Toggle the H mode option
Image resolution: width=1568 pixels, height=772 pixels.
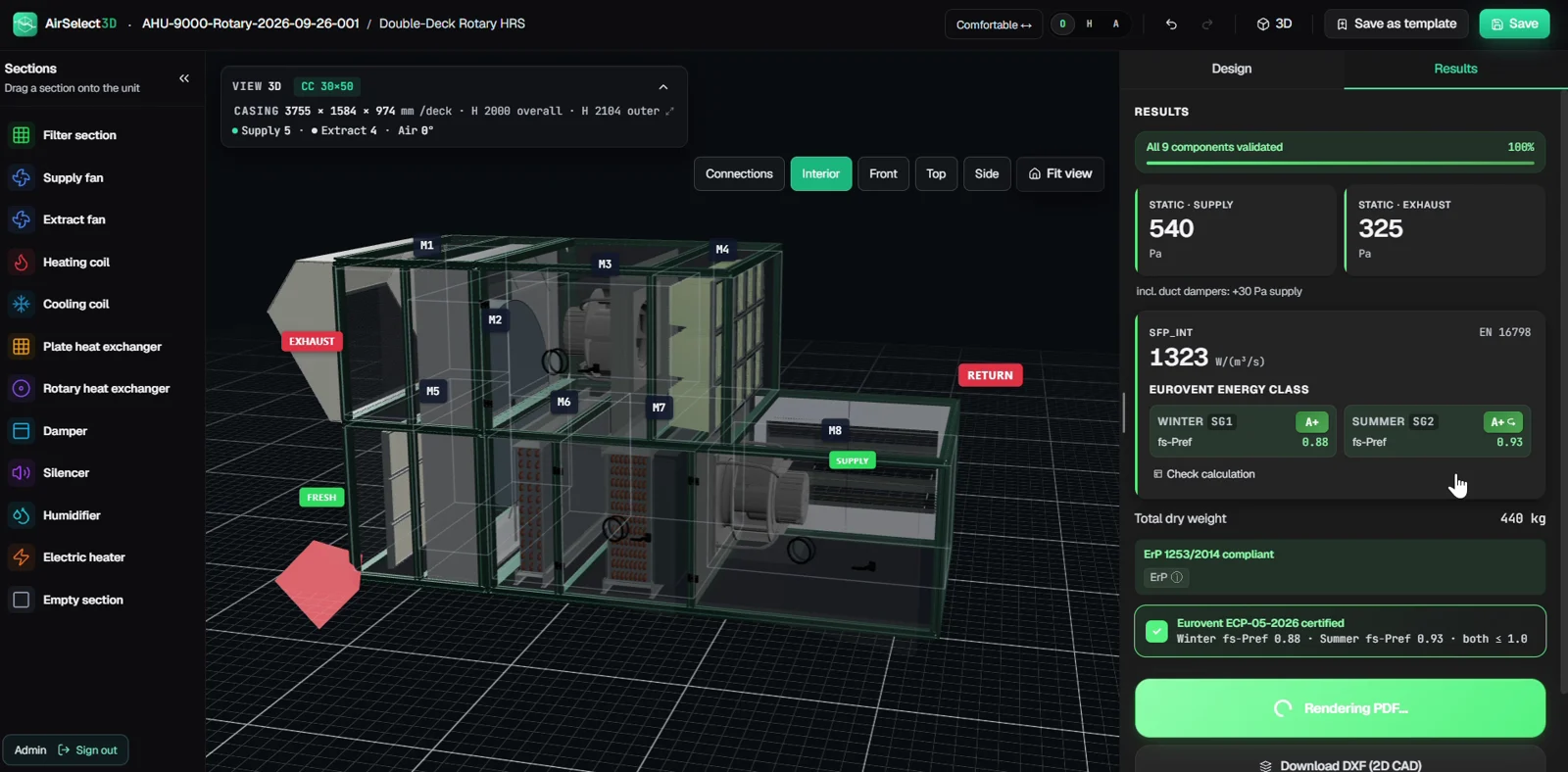1089,24
